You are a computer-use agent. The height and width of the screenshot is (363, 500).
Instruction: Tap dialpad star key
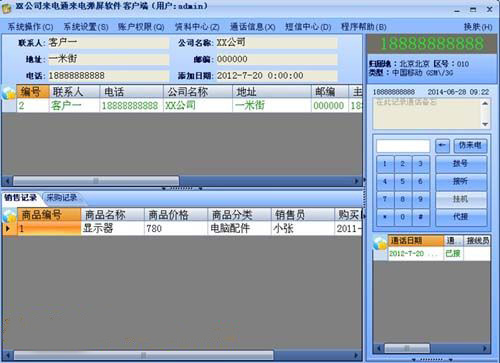pos(385,217)
